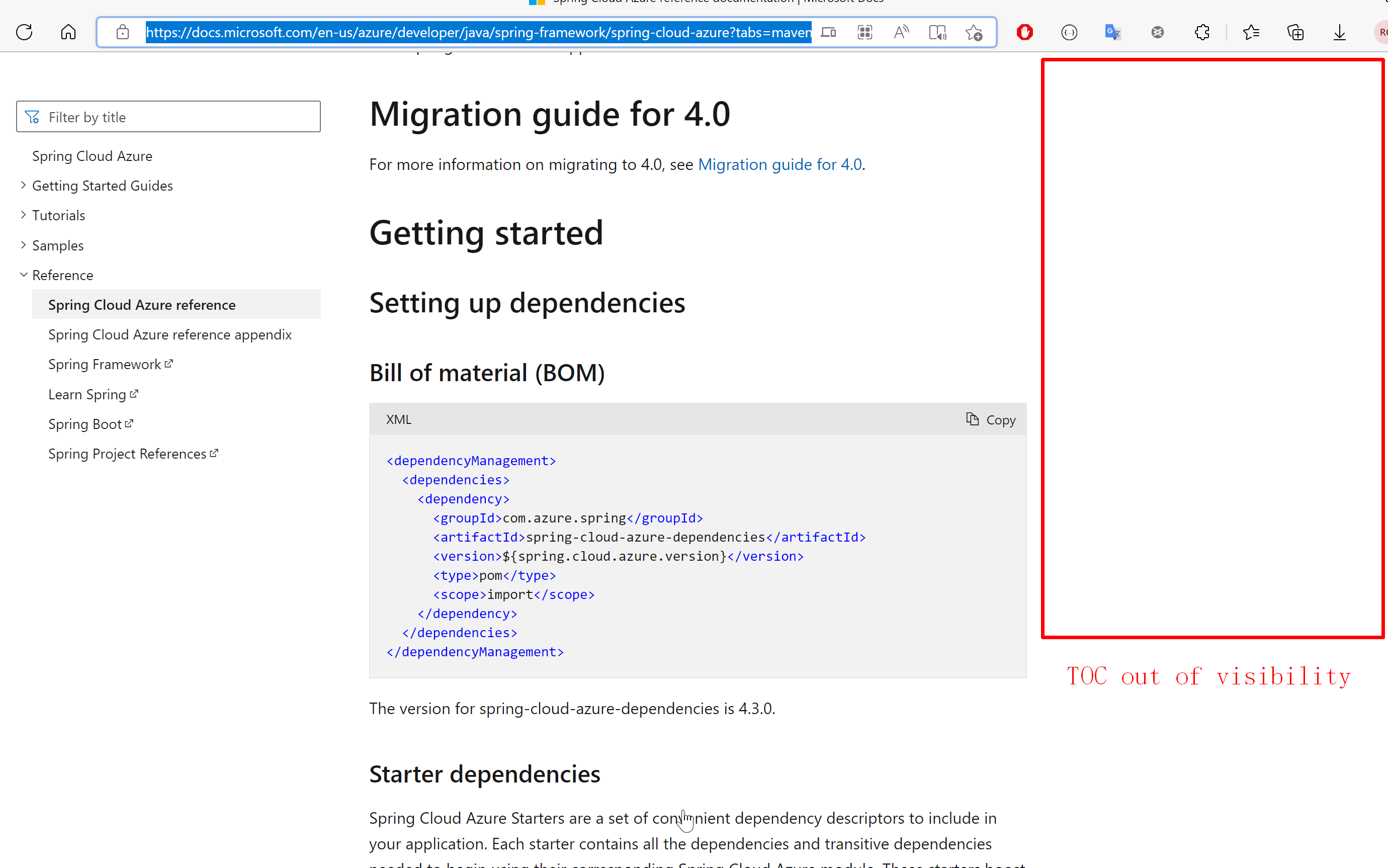Open Spring Project References external link
Screen dimensions: 1388x868
[x=133, y=454]
